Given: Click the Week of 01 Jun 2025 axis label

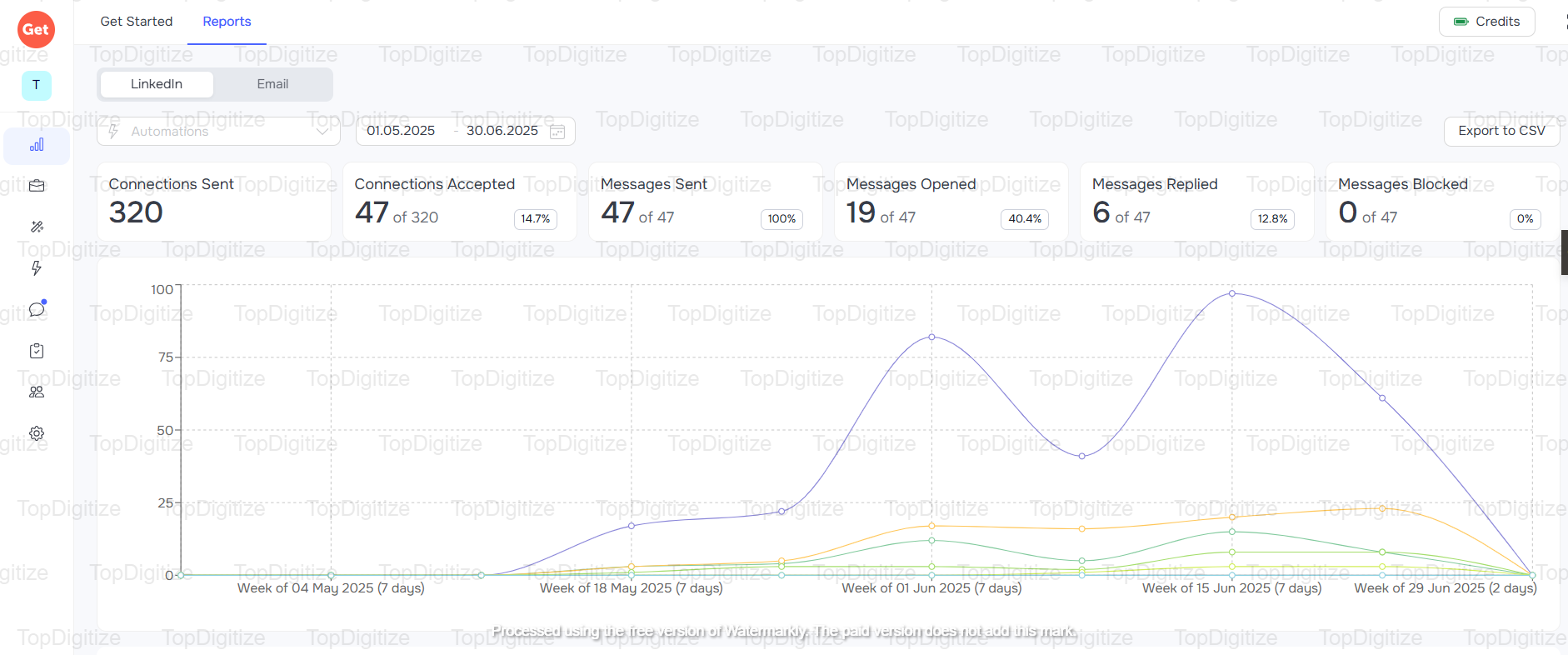Looking at the screenshot, I should click(931, 588).
